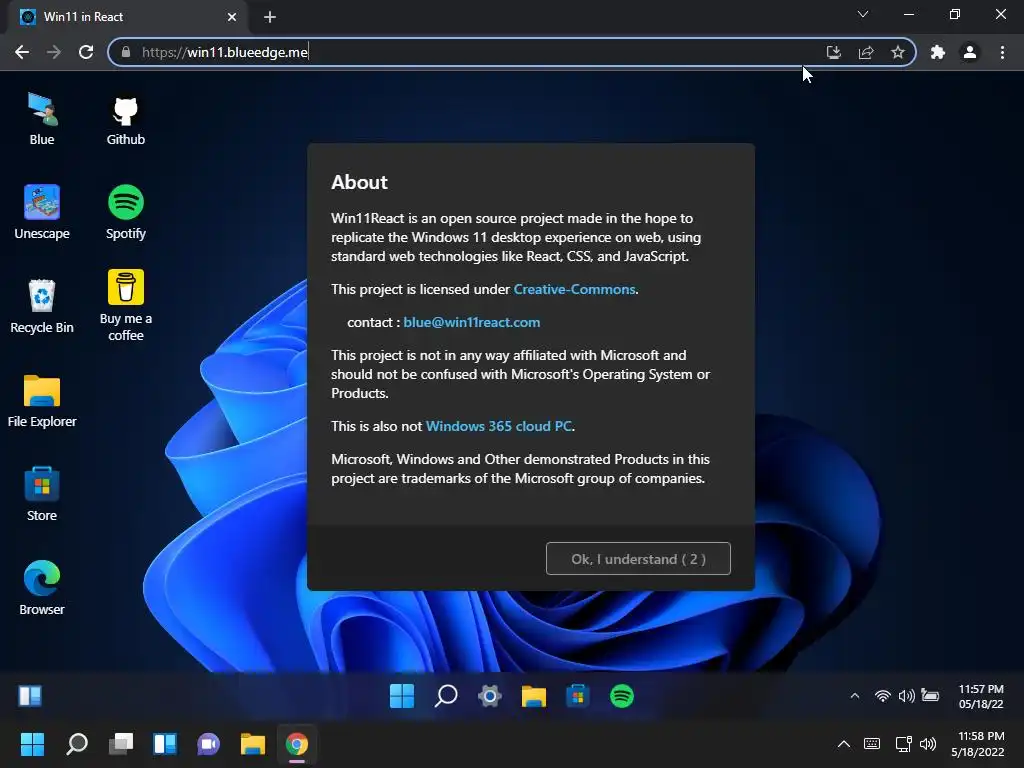Show hidden icons on host system tray
This screenshot has height=768, width=1024.
pyautogui.click(x=844, y=744)
